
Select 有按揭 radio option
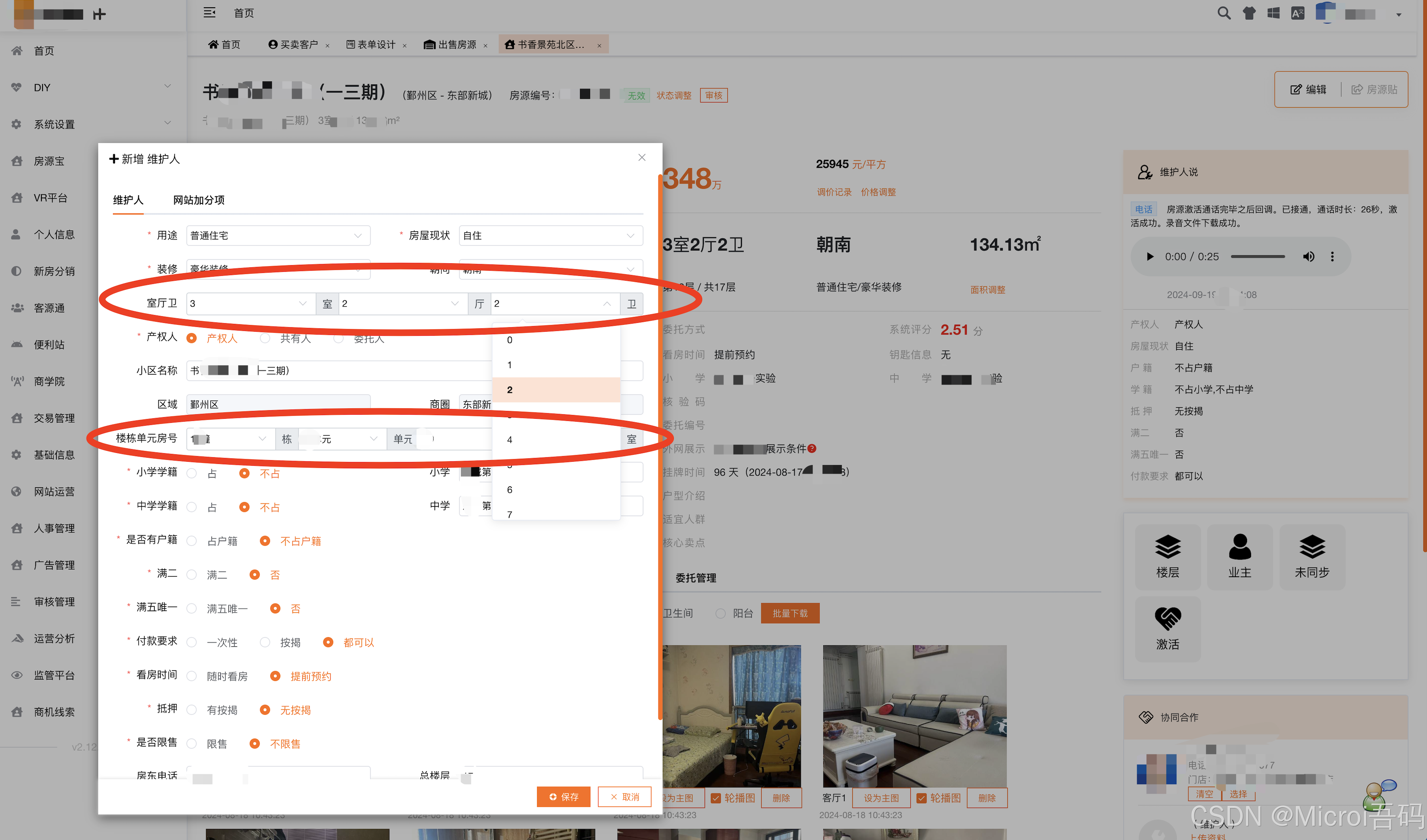[x=192, y=710]
